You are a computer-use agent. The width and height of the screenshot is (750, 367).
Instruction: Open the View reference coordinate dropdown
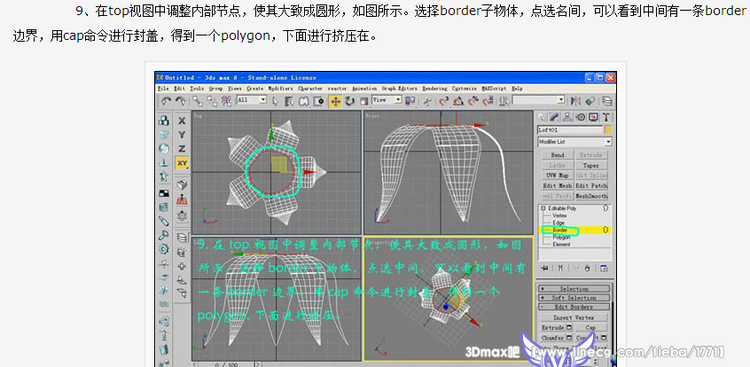coord(387,100)
